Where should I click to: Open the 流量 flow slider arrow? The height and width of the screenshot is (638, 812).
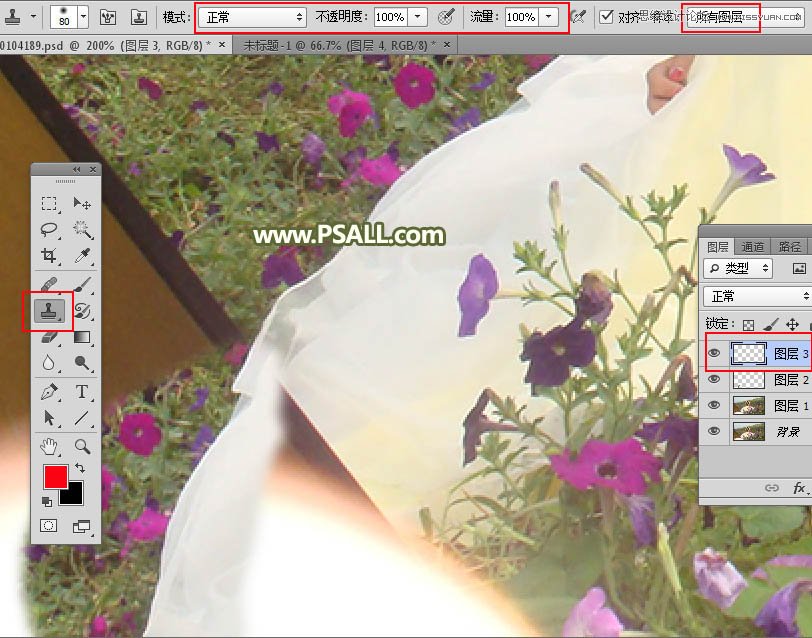pyautogui.click(x=548, y=17)
